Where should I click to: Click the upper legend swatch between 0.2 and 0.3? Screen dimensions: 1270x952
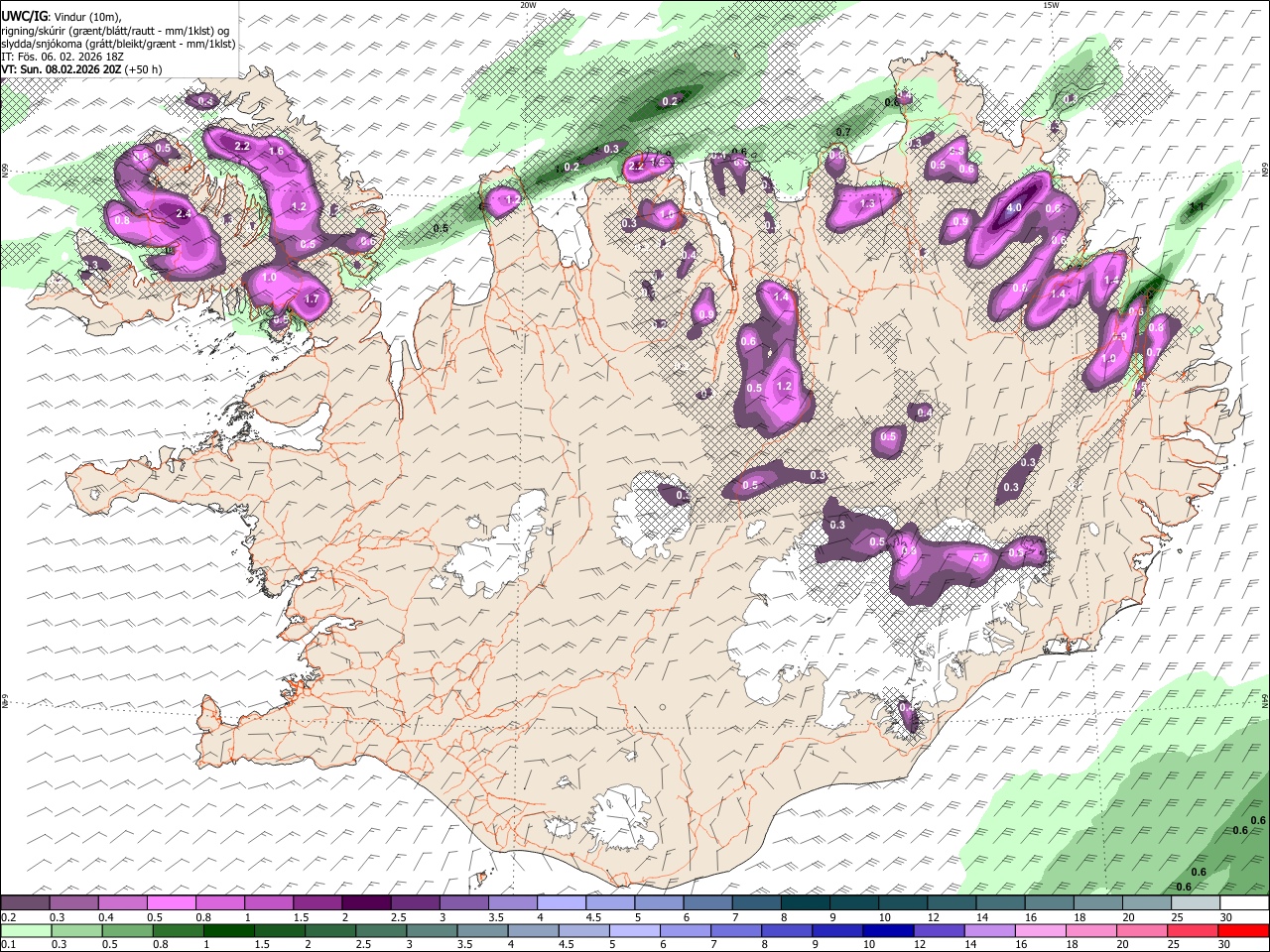coord(25,902)
